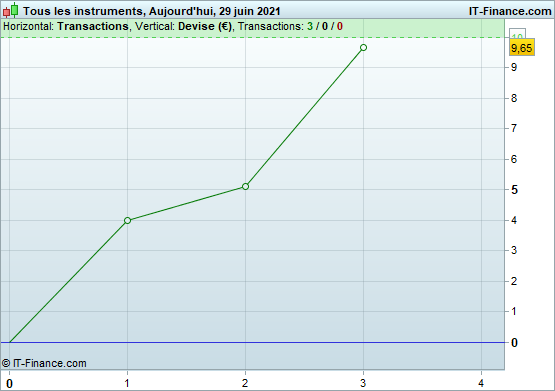The width and height of the screenshot is (555, 391).
Task: Click the green winning transactions count '3'
Action: tap(310, 26)
